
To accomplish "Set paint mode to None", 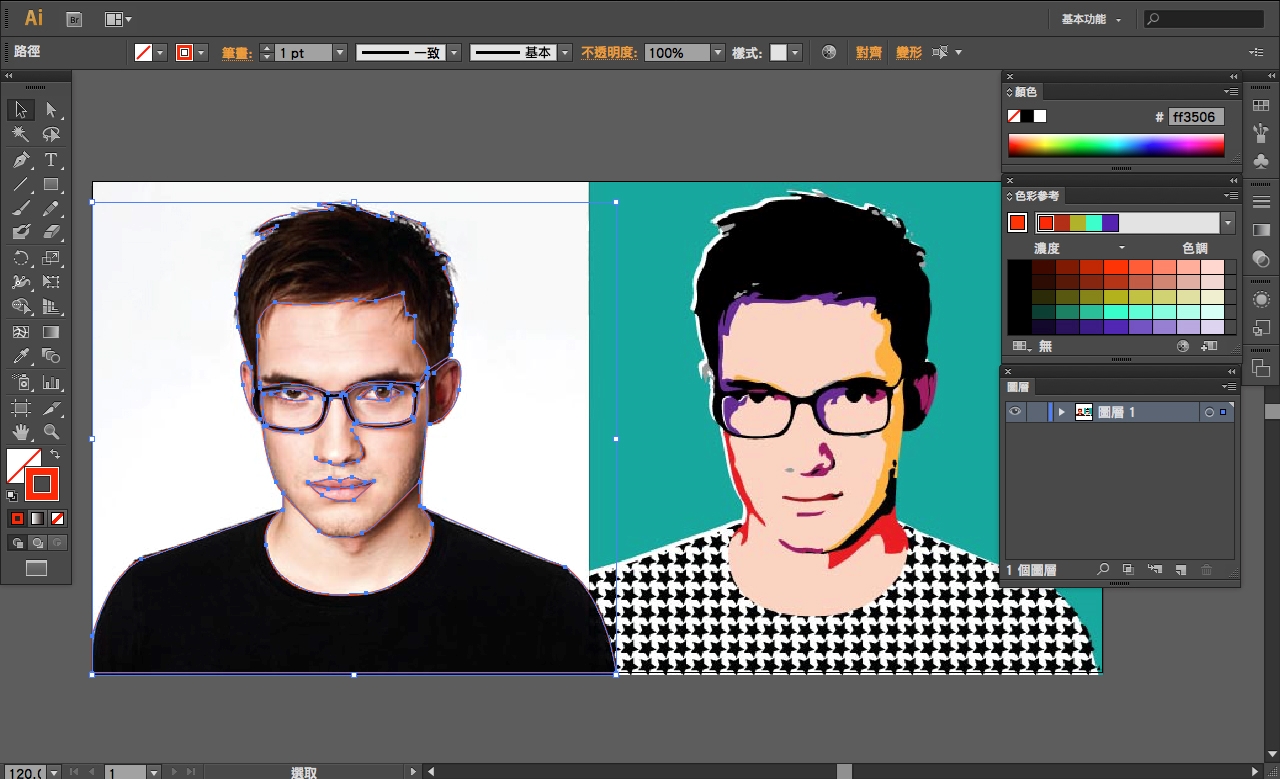I will (57, 518).
